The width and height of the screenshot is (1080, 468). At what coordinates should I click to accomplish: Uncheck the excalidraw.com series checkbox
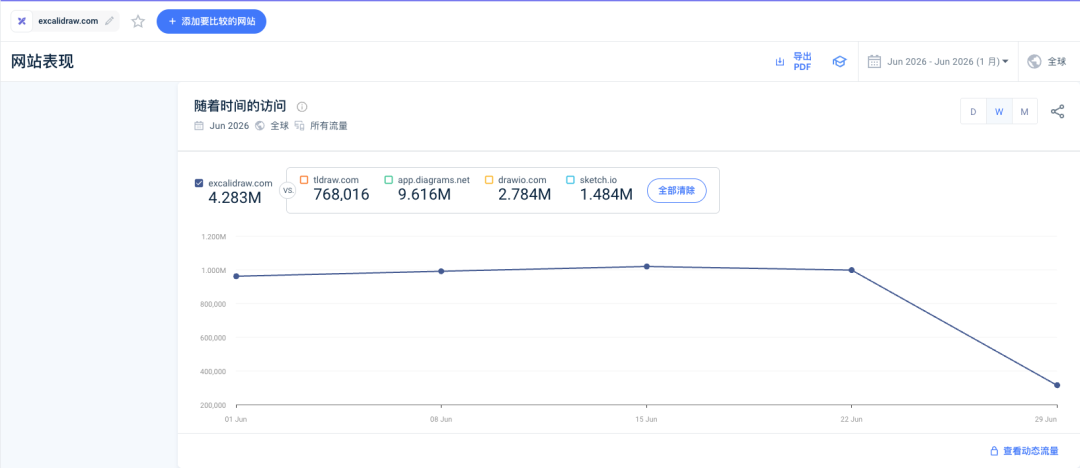[x=199, y=183]
